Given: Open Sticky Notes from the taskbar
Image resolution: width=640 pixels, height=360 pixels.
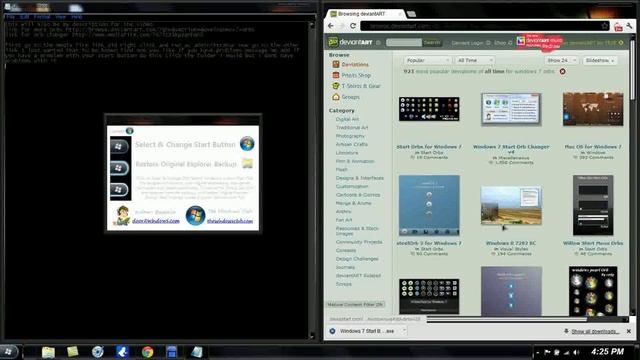Looking at the screenshot, I should 73,351.
